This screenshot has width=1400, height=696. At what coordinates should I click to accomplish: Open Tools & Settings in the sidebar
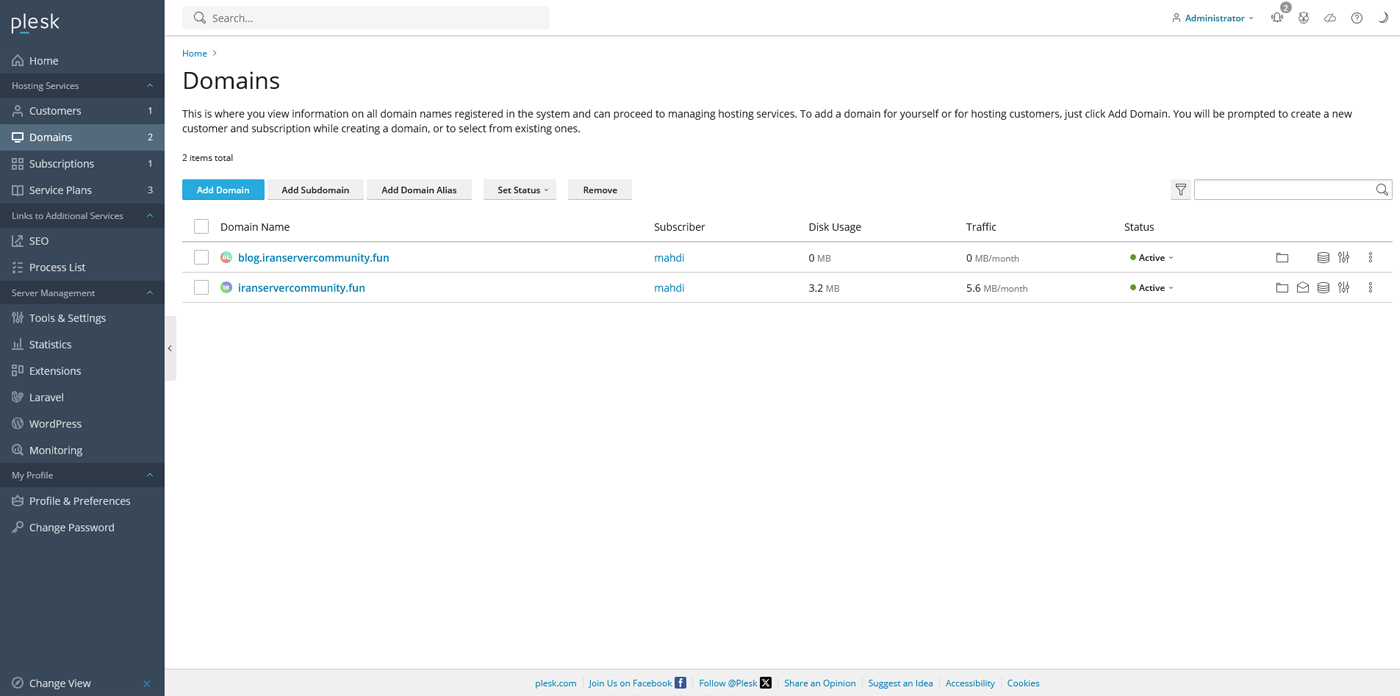67,318
